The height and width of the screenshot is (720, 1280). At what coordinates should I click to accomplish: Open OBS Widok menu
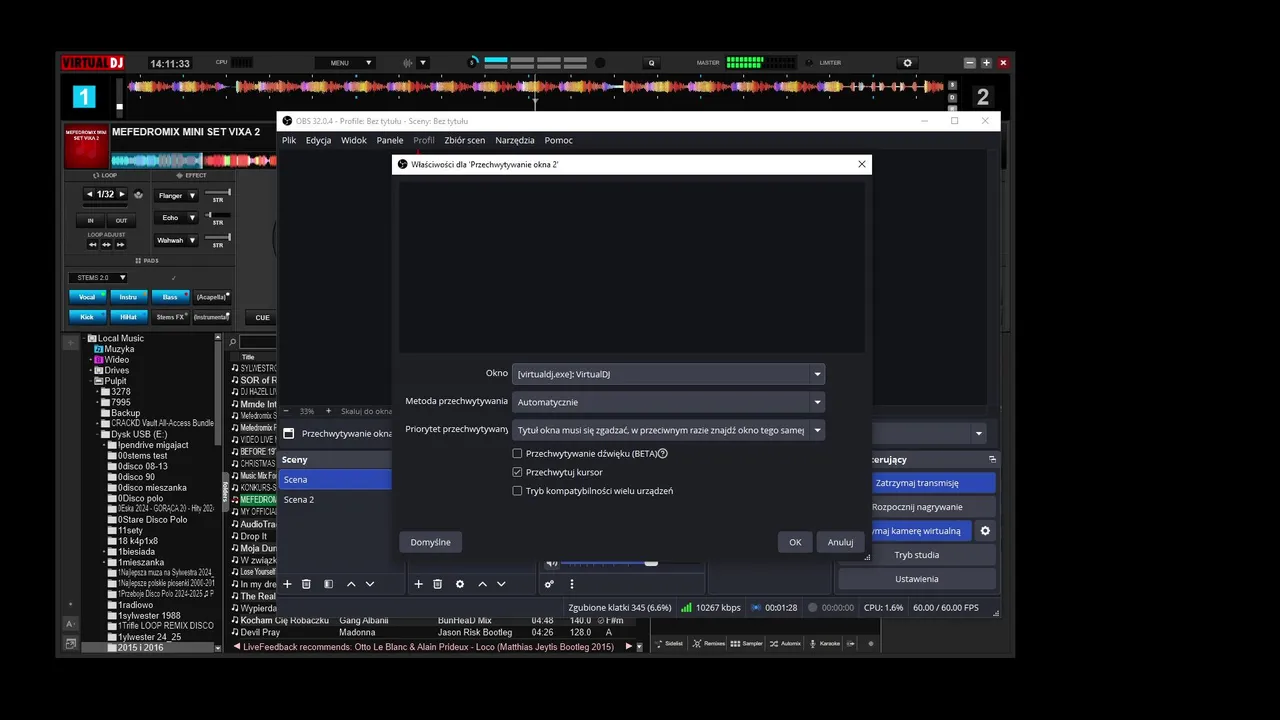(x=354, y=140)
